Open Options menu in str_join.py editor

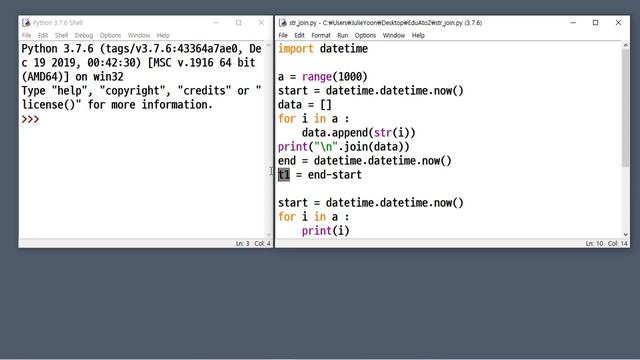coord(365,36)
